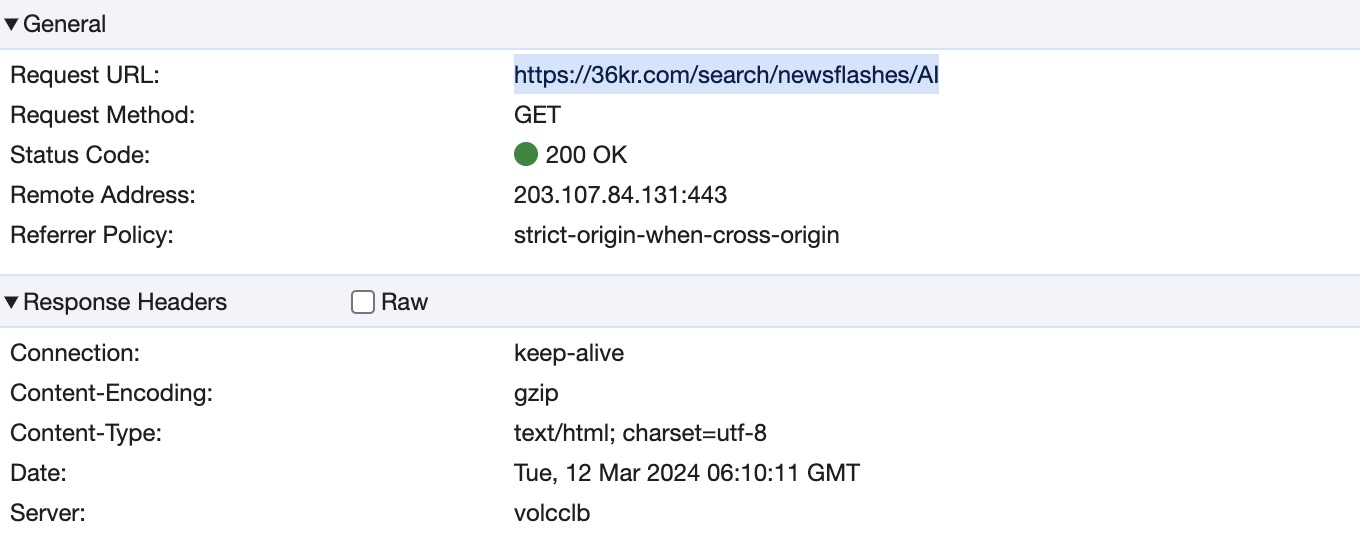This screenshot has height=536, width=1360.
Task: Collapse the General section triangle
Action: 12,24
